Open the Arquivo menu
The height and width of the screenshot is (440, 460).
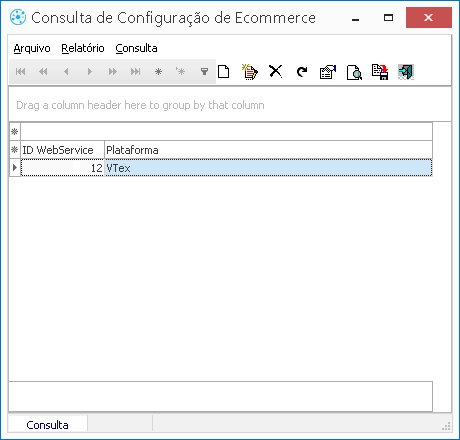coord(32,48)
